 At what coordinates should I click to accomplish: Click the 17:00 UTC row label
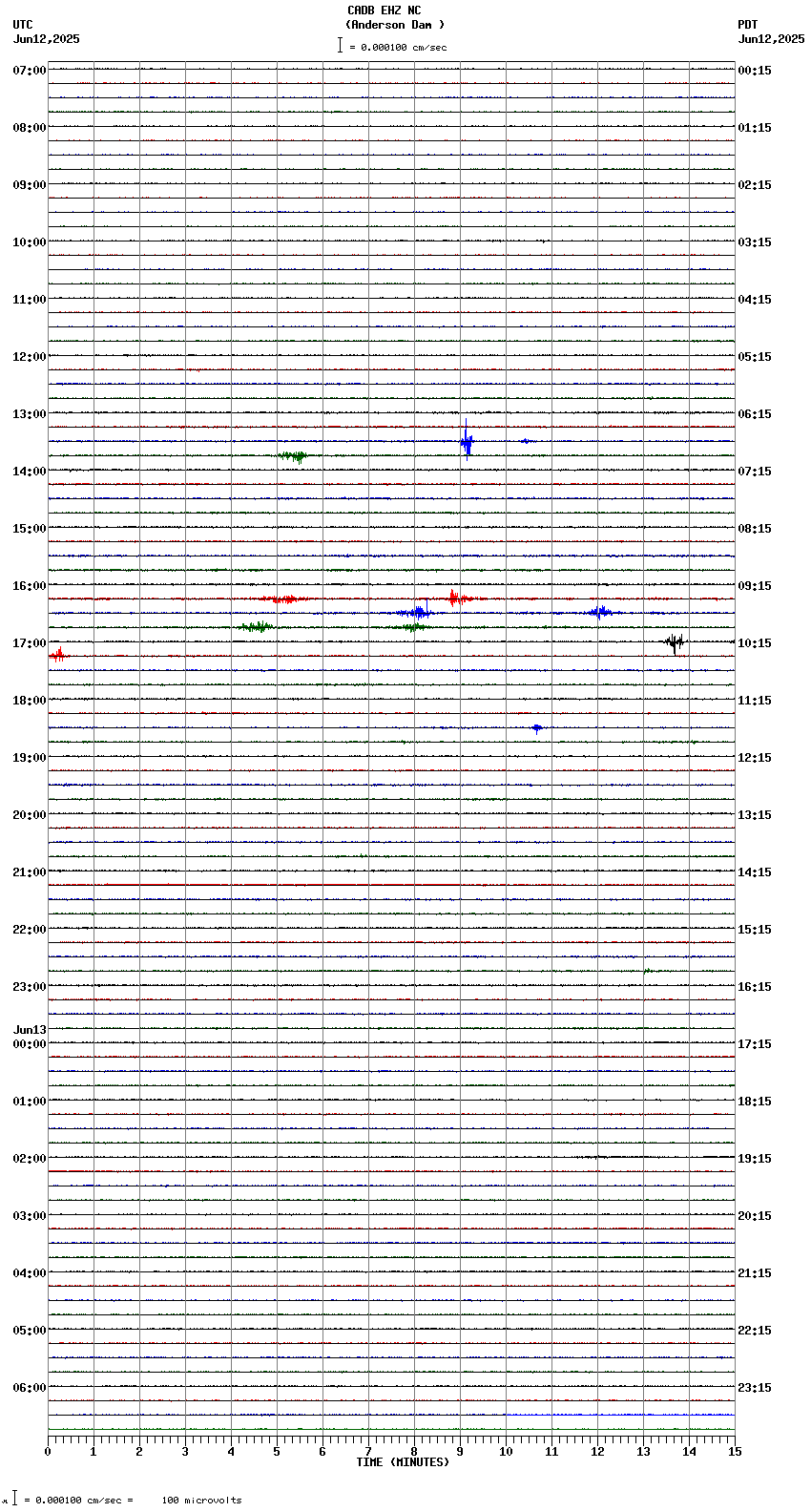(x=30, y=643)
